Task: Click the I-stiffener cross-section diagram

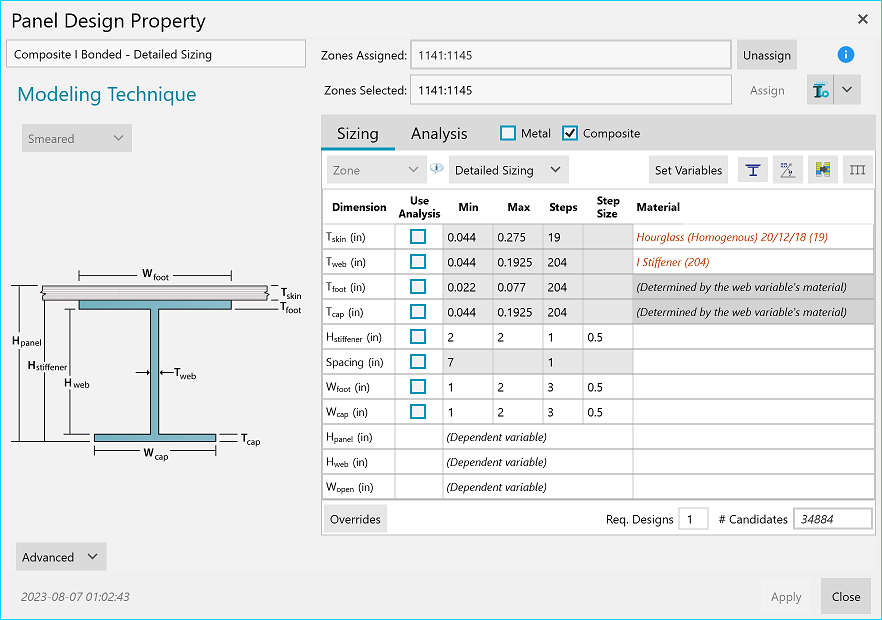Action: pos(156,363)
